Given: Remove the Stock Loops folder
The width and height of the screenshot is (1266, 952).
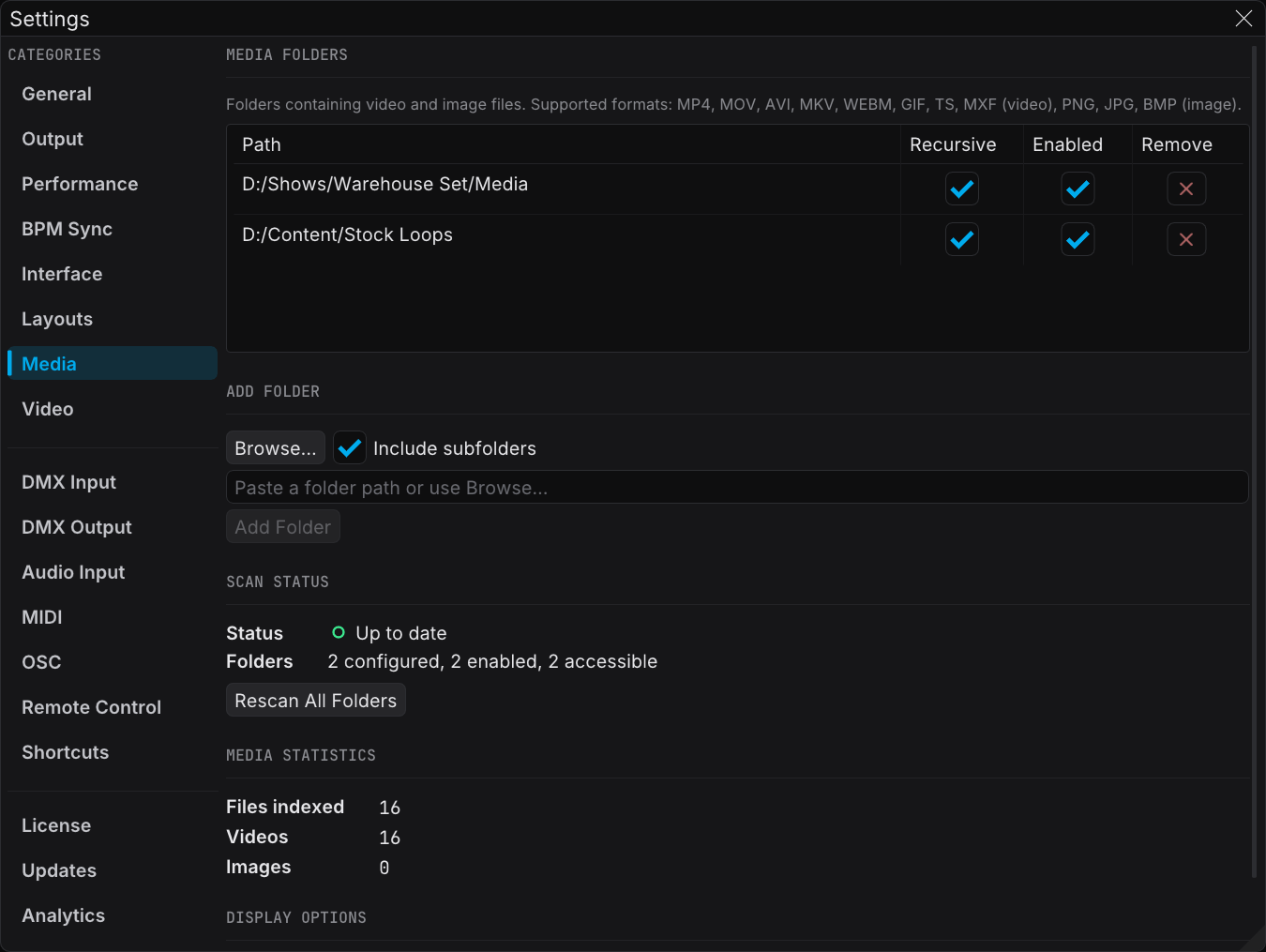Looking at the screenshot, I should (1186, 239).
